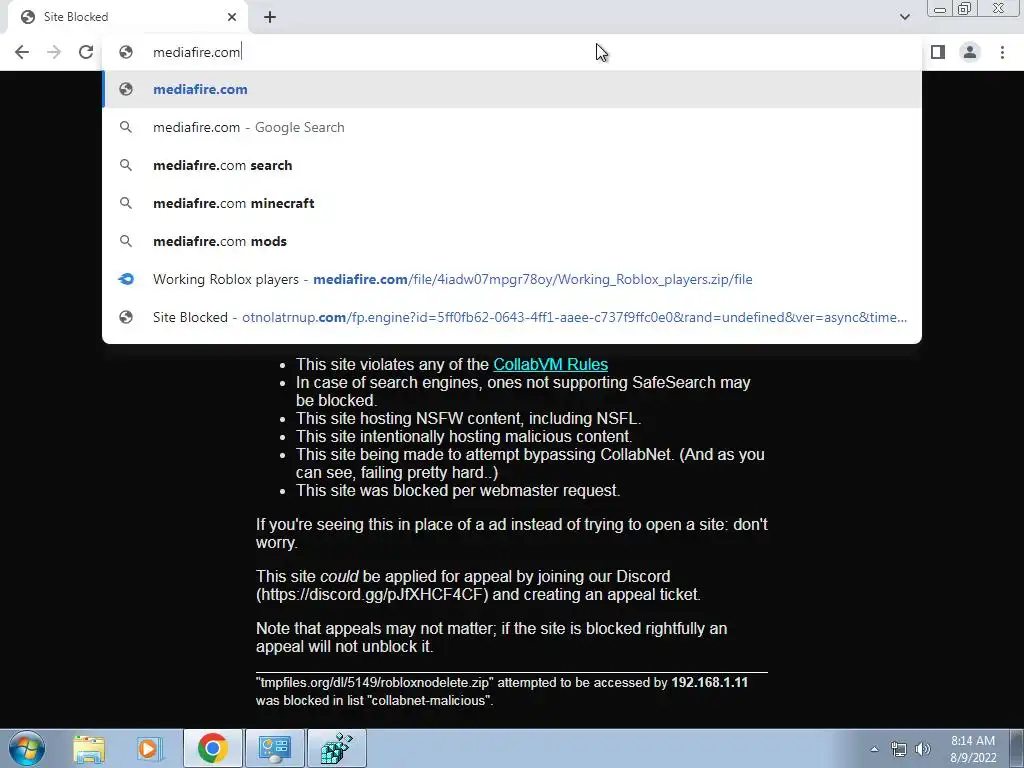
Task: Open the CollabVM Rules link
Action: [551, 364]
